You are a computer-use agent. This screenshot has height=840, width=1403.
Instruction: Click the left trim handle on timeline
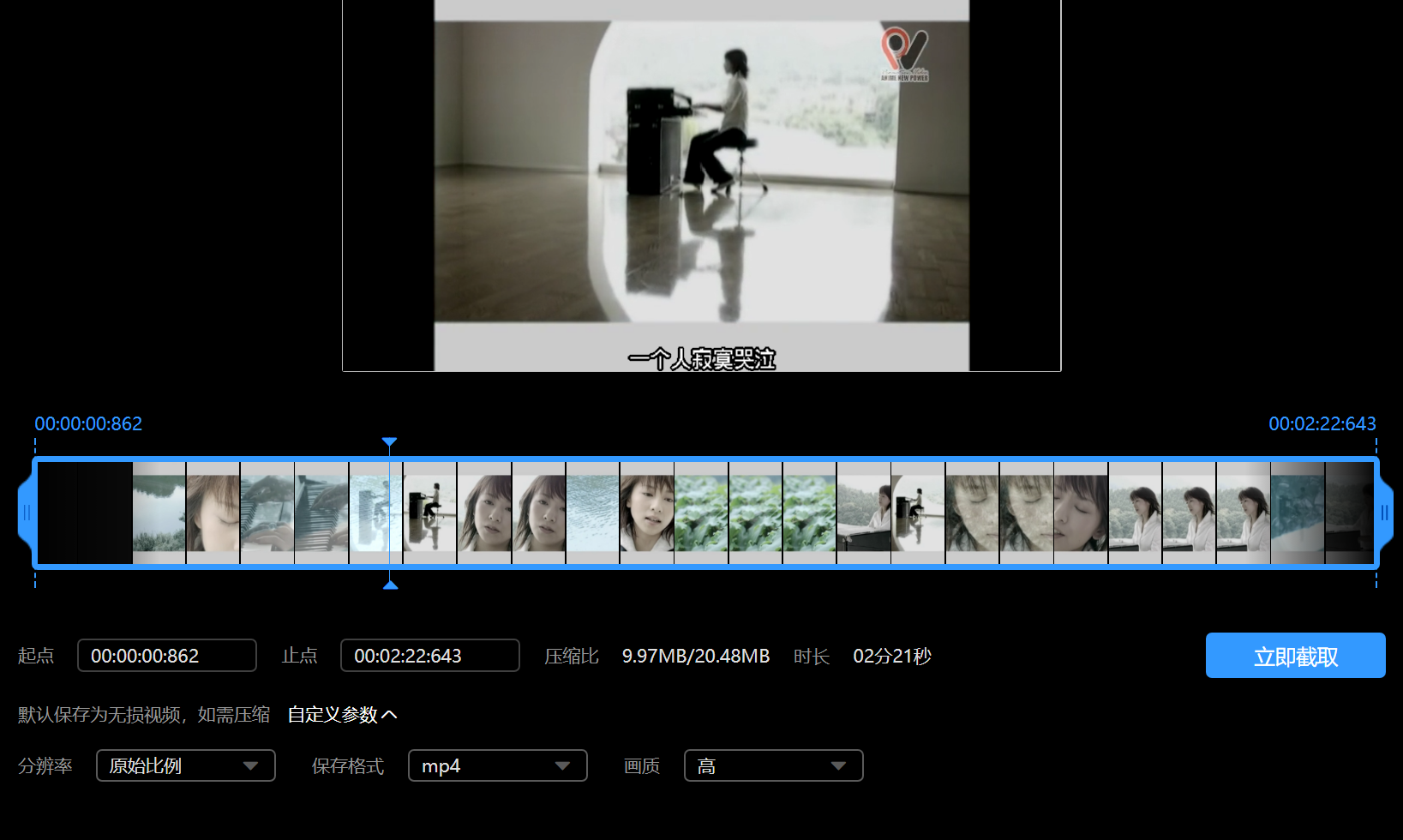tap(27, 513)
